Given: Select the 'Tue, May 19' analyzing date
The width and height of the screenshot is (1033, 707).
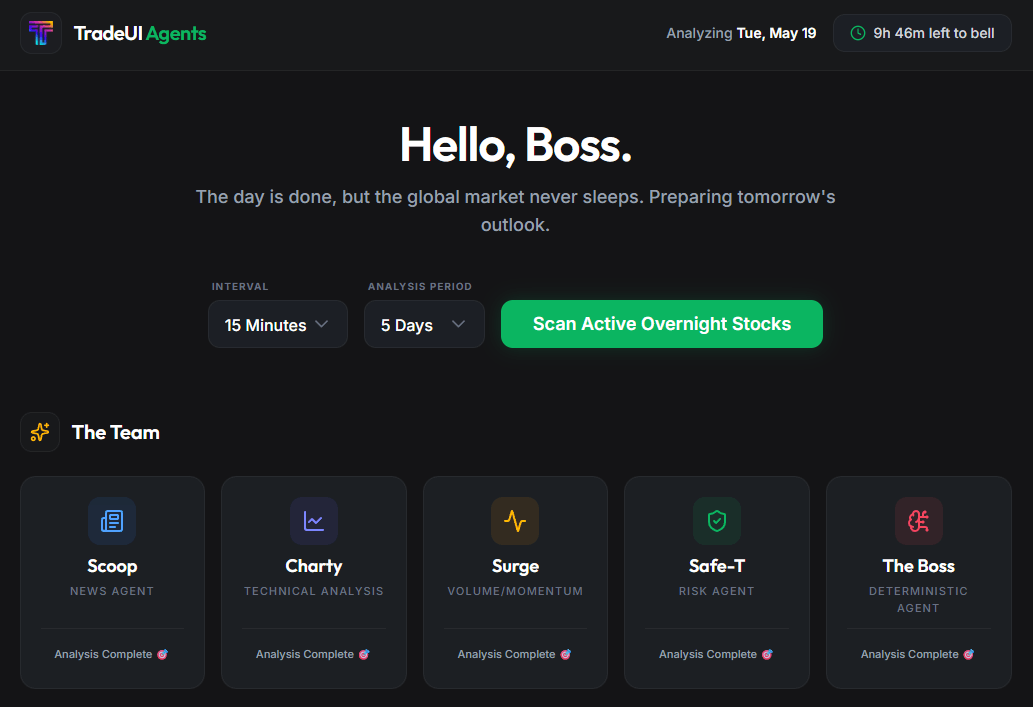Looking at the screenshot, I should pos(776,33).
